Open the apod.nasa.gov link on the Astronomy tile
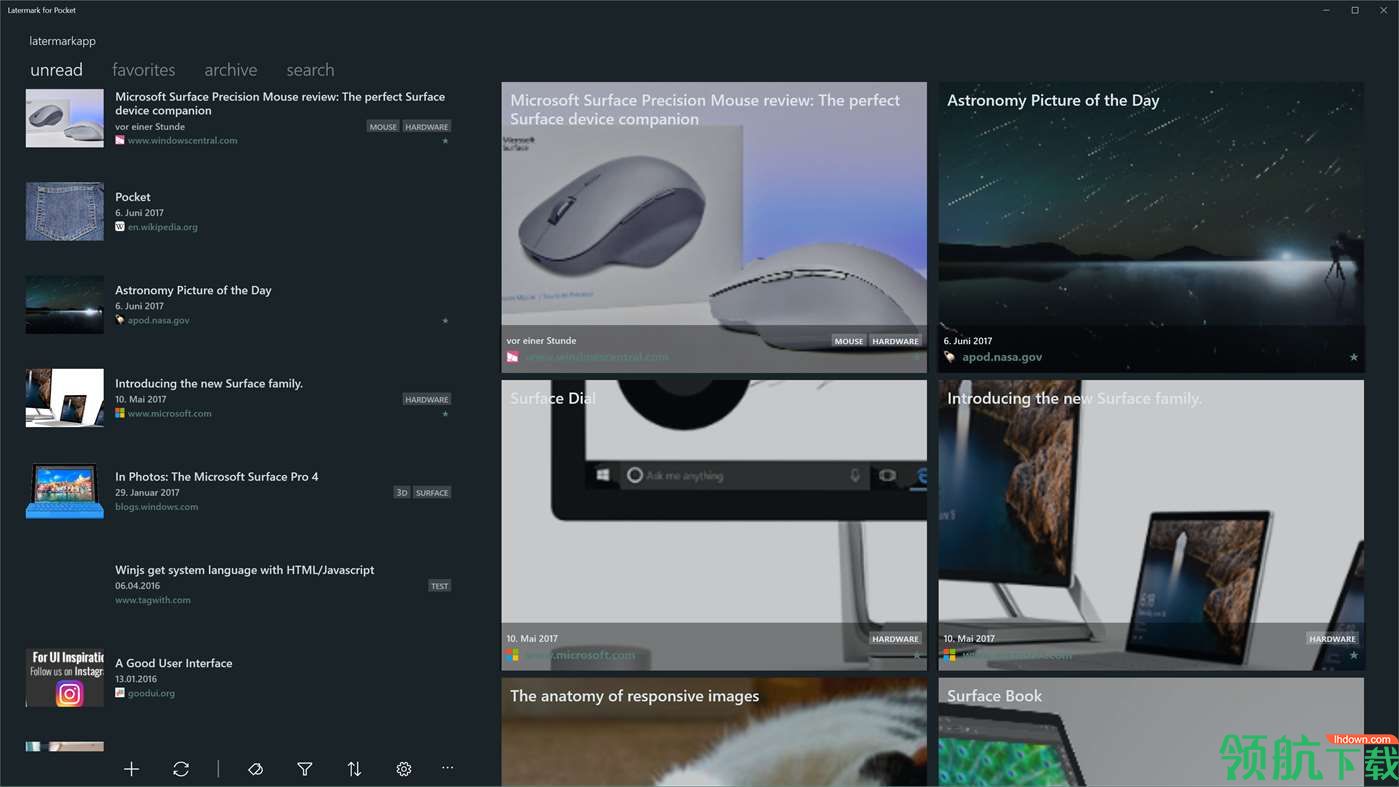Viewport: 1399px width, 787px height. [x=1002, y=357]
